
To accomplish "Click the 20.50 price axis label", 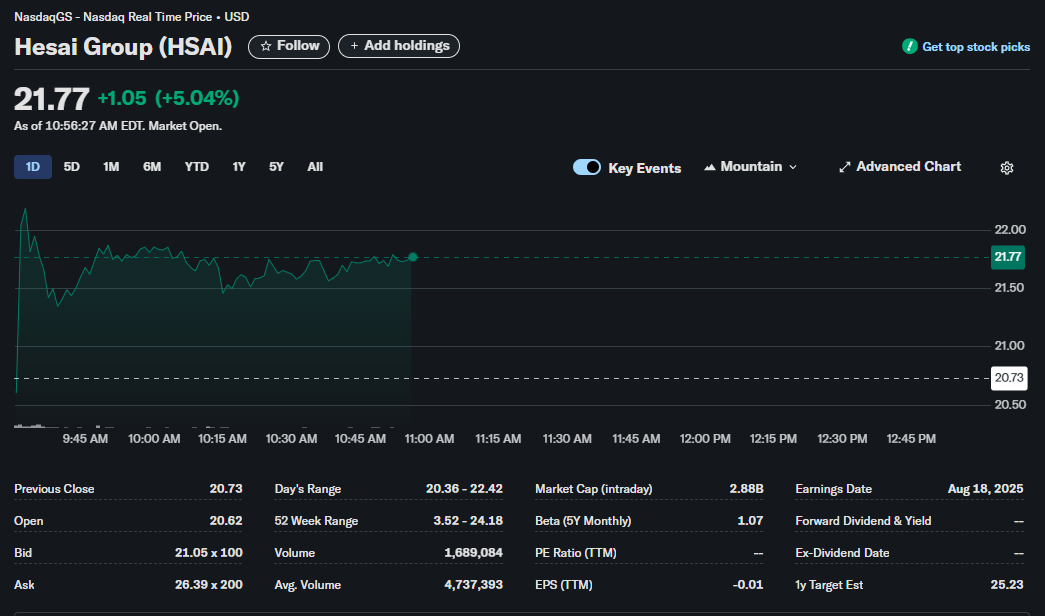I will pyautogui.click(x=1010, y=405).
